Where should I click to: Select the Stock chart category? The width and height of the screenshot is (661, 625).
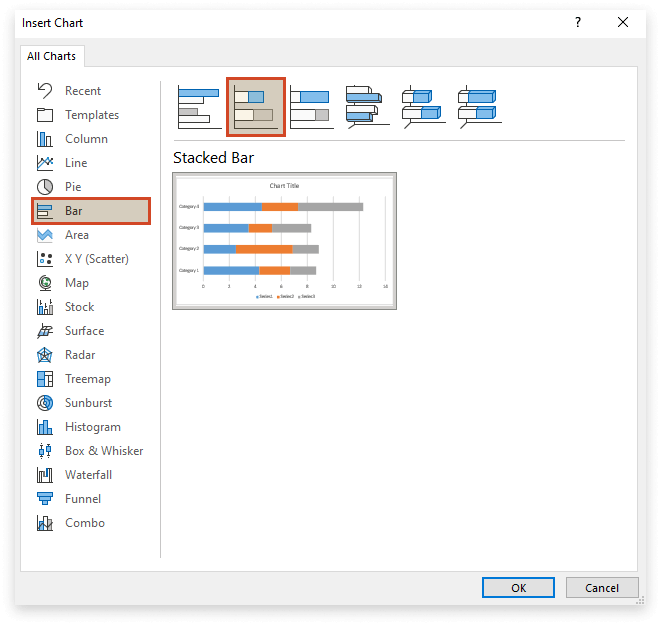point(91,307)
